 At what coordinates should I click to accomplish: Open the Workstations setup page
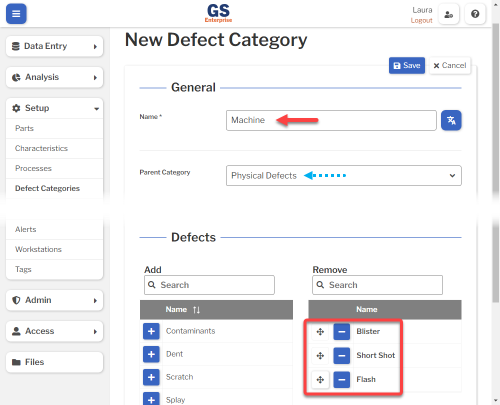38,249
